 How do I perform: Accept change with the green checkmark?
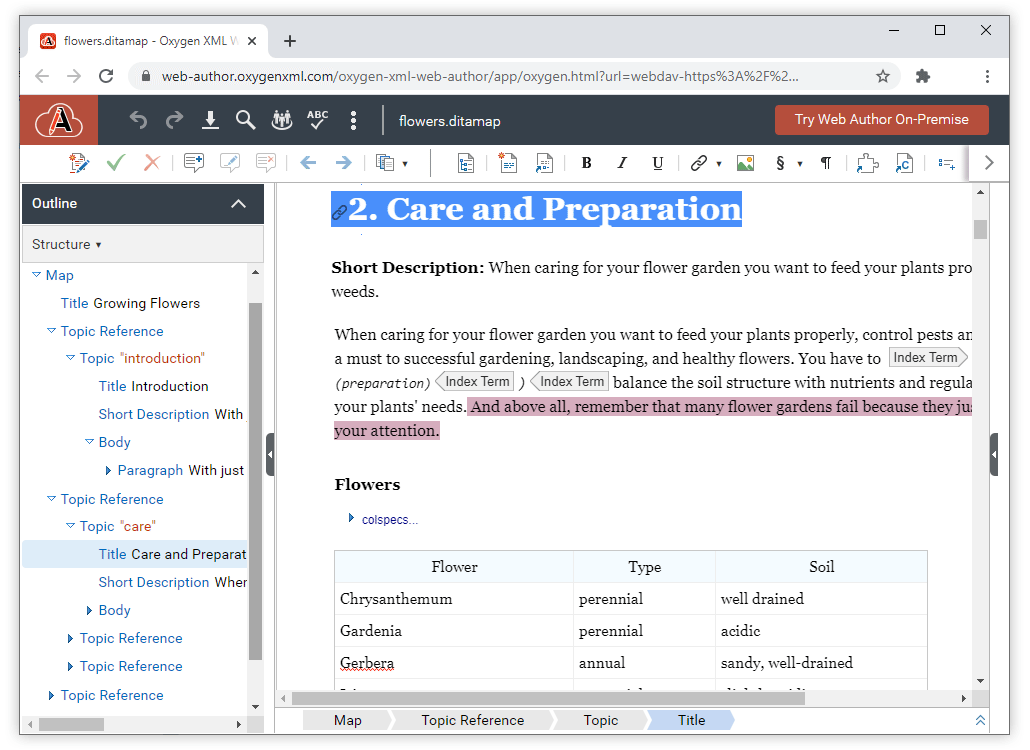pyautogui.click(x=116, y=163)
